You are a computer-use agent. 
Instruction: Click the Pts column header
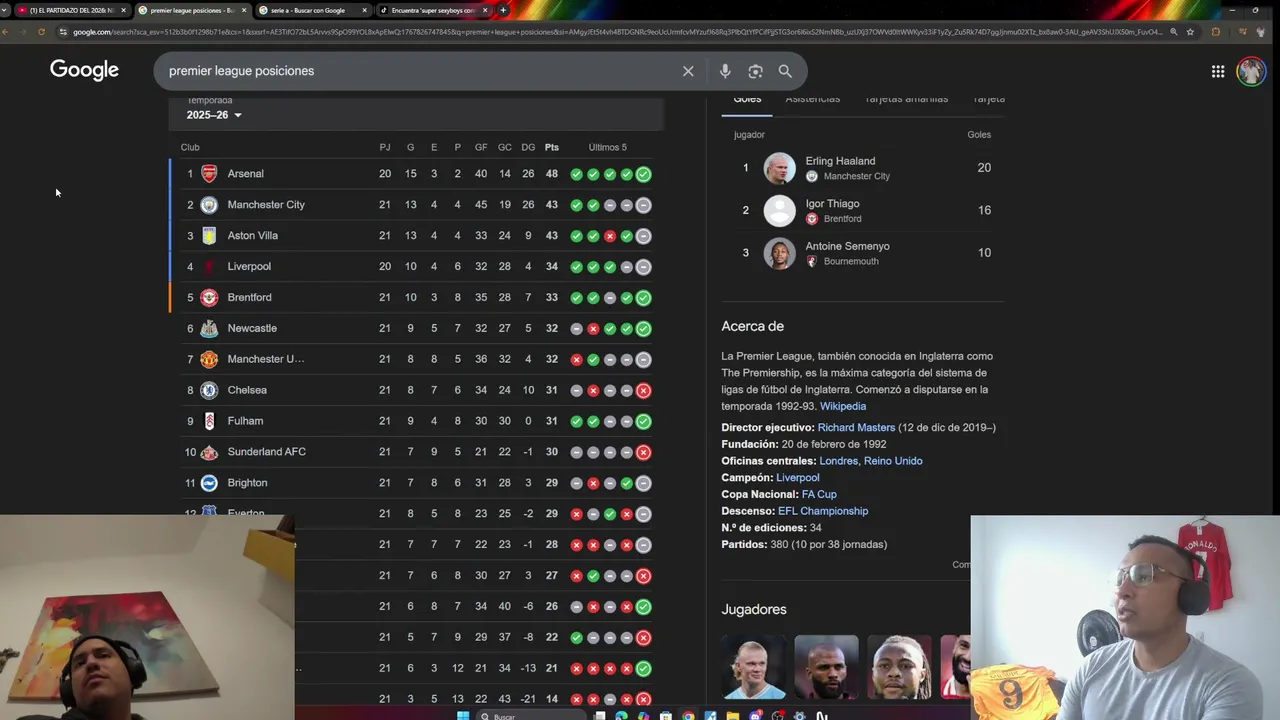(x=552, y=147)
